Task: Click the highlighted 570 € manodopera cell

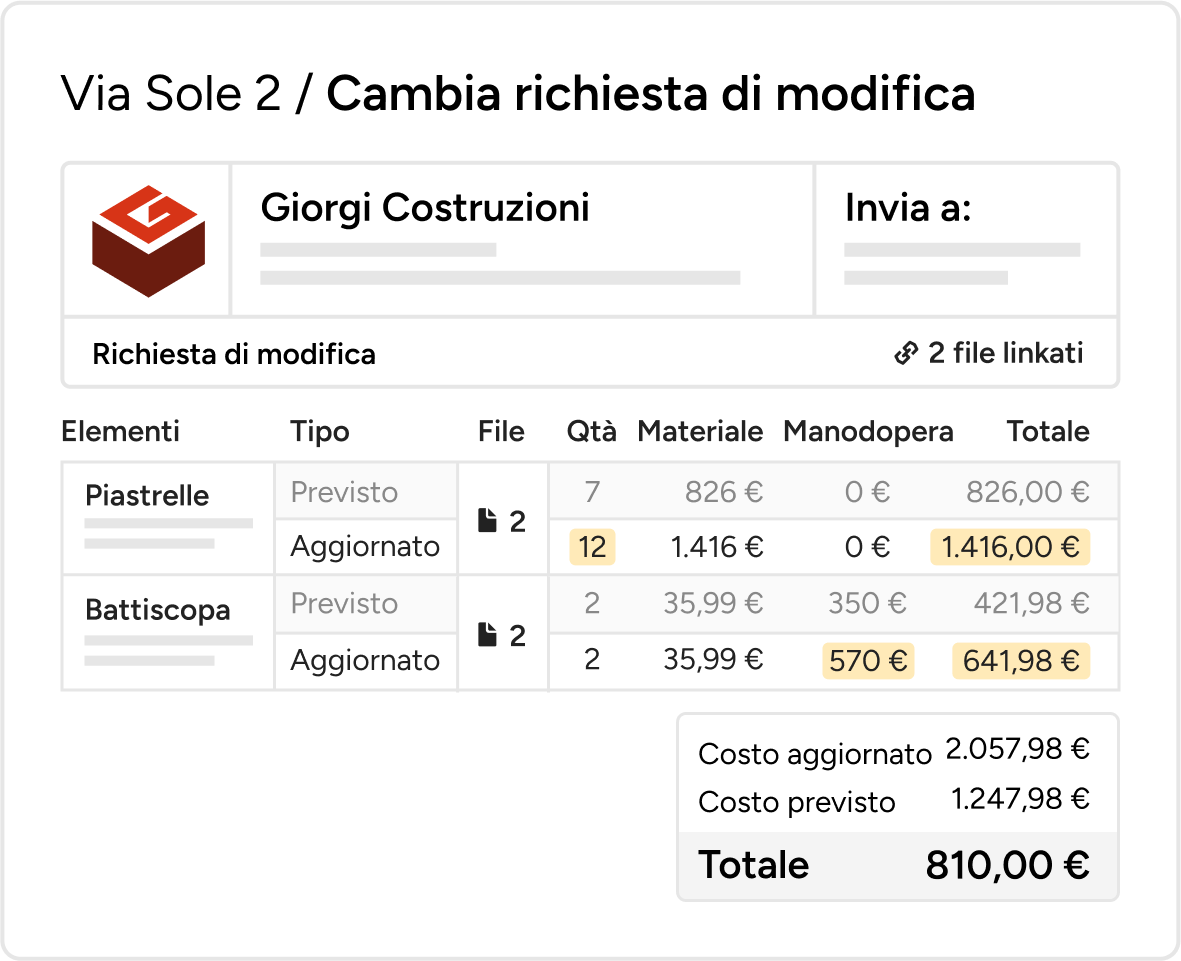Action: tap(868, 660)
